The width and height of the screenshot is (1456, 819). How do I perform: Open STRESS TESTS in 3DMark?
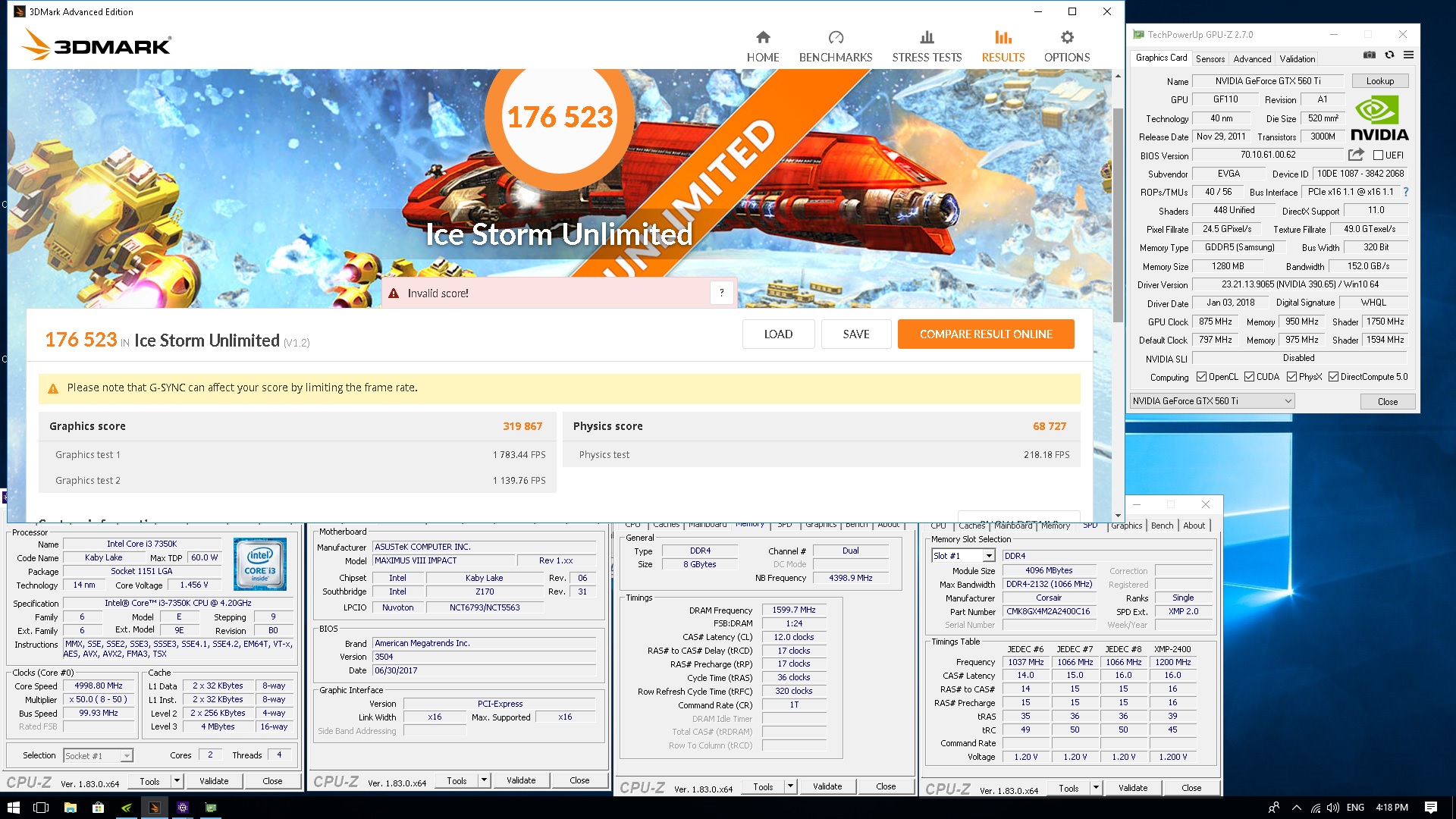click(x=927, y=47)
